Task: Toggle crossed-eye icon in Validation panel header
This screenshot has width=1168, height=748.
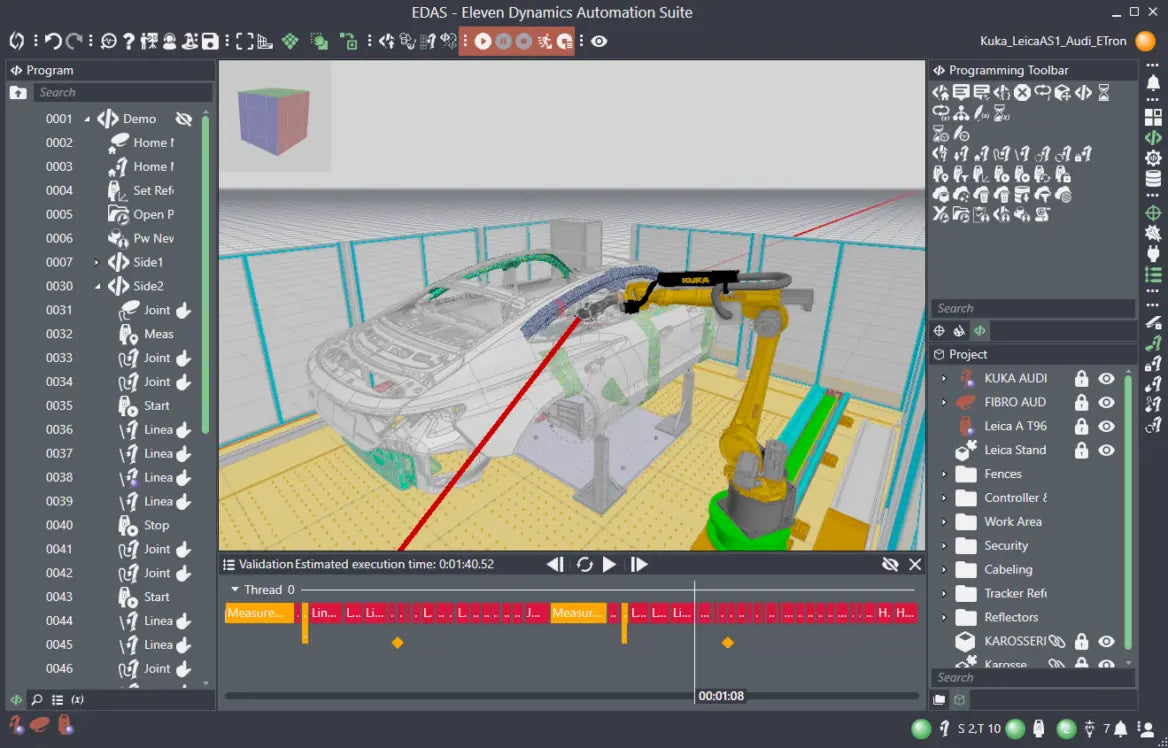Action: pyautogui.click(x=889, y=564)
